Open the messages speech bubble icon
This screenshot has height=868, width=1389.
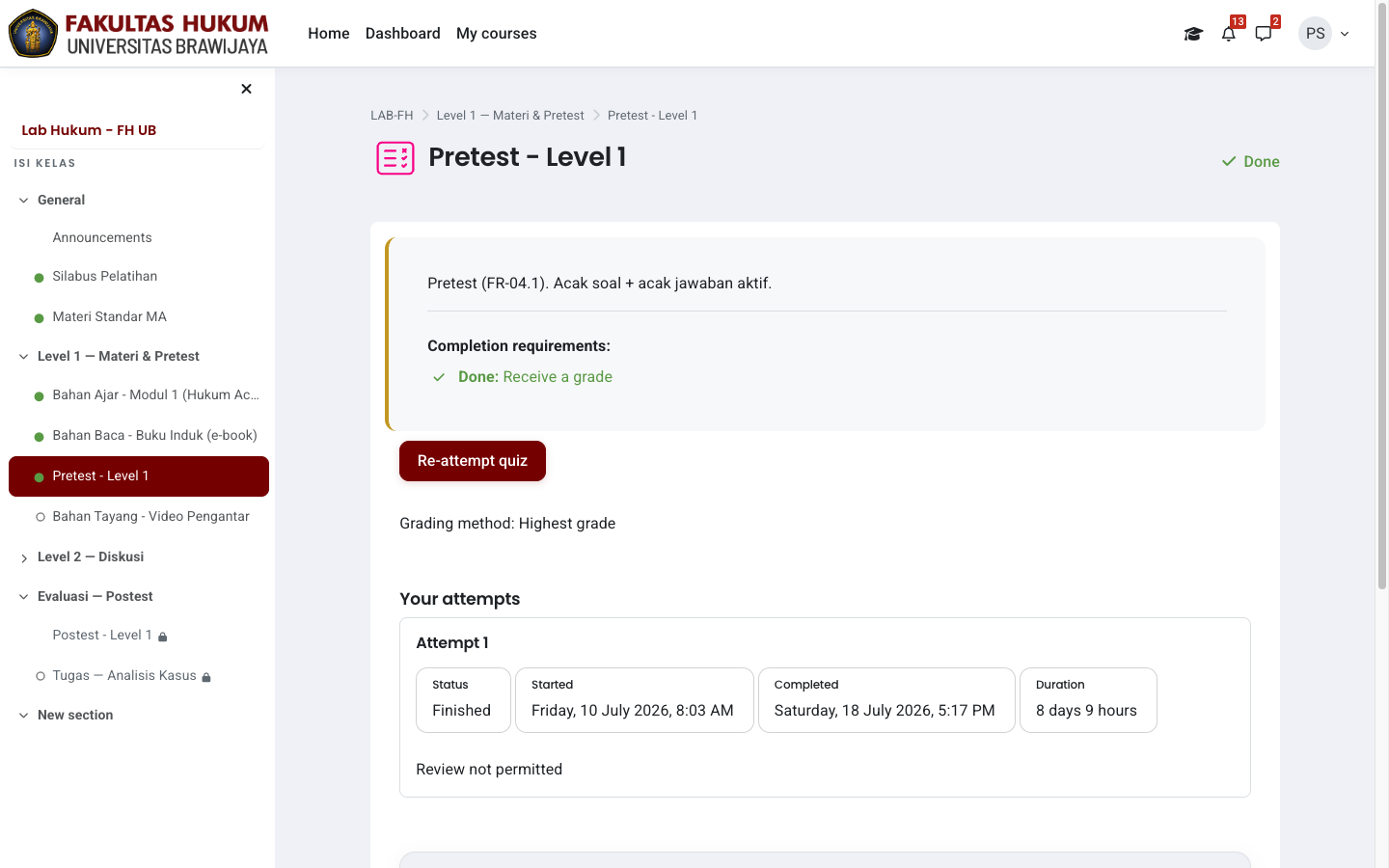click(x=1264, y=34)
